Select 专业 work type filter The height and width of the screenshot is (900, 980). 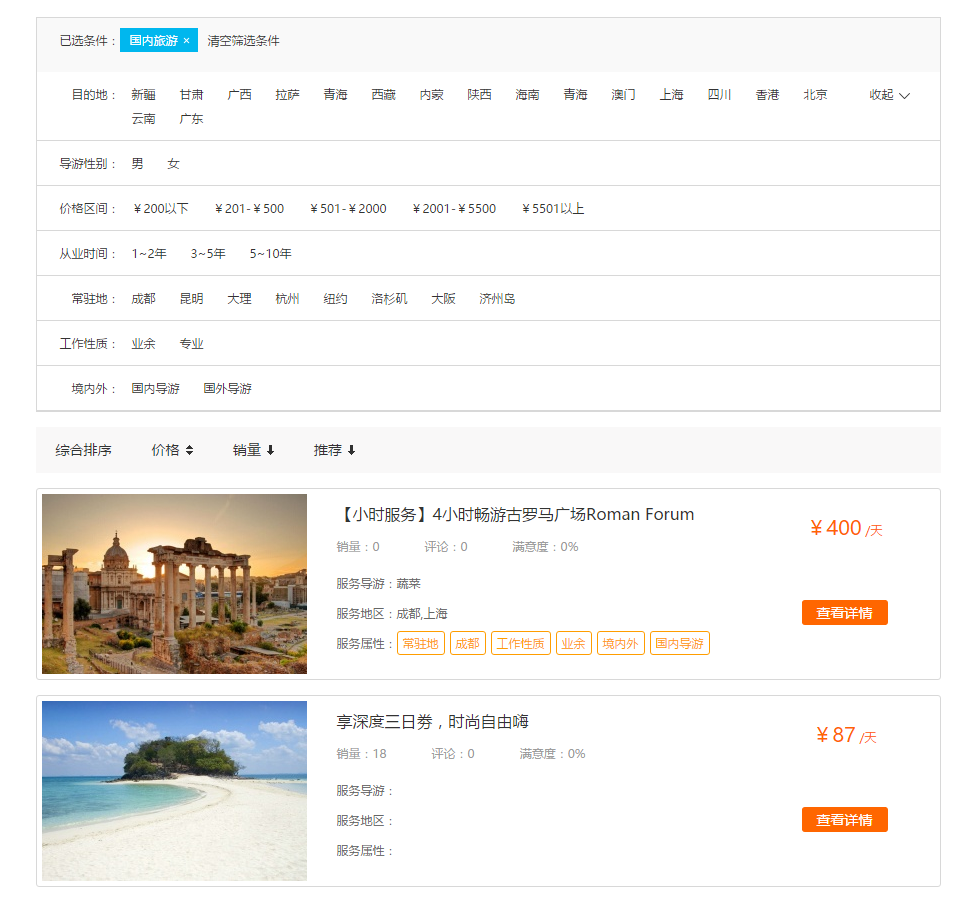pos(191,344)
